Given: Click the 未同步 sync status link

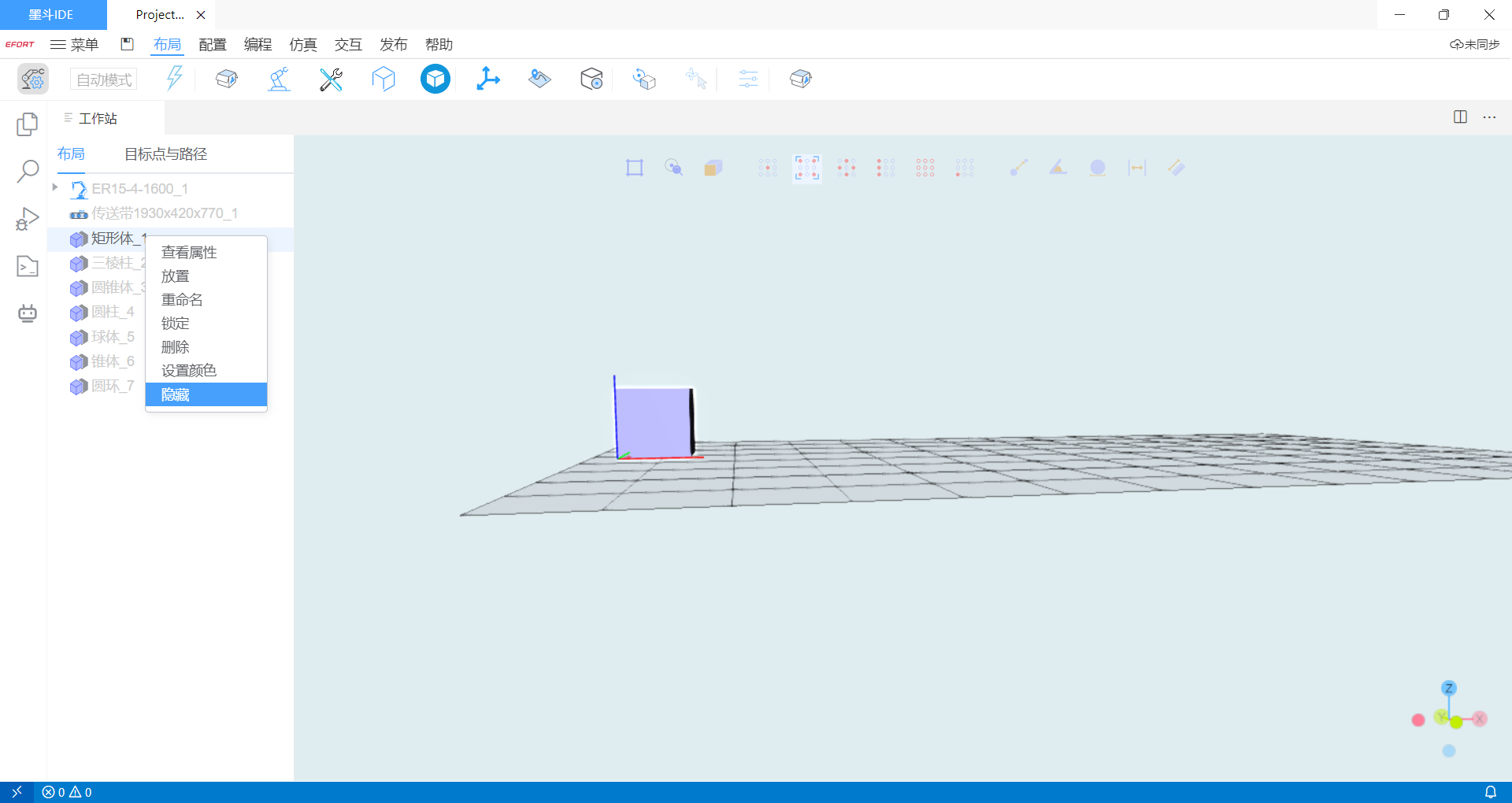Looking at the screenshot, I should (x=1475, y=45).
